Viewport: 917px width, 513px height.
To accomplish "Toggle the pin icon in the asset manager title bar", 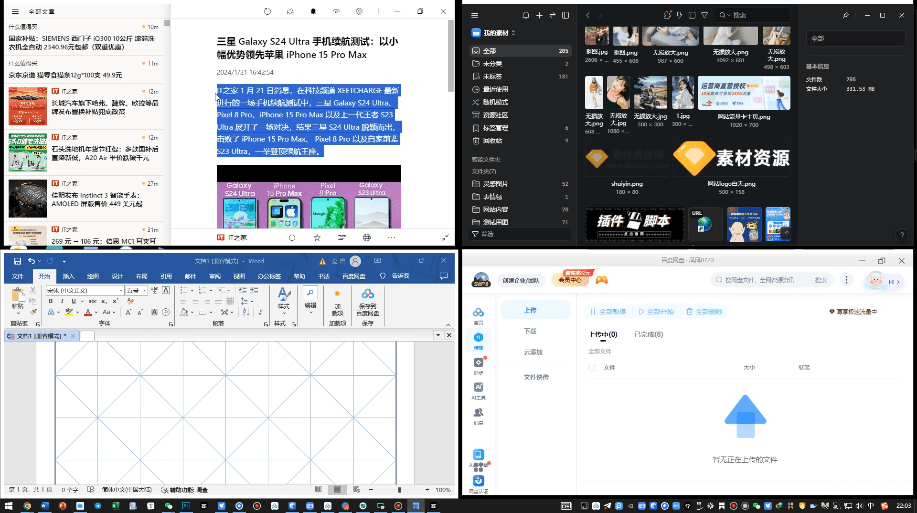I will click(x=846, y=15).
